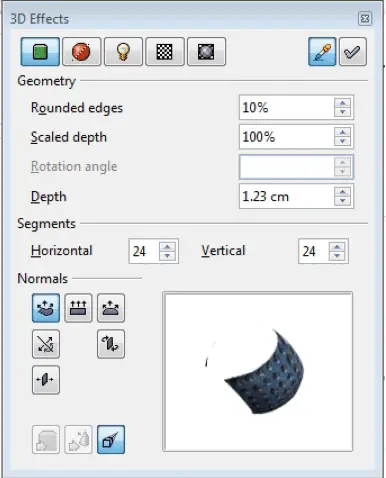The image size is (386, 478).
Task: Click Convert to 3D icon
Action: click(46, 439)
